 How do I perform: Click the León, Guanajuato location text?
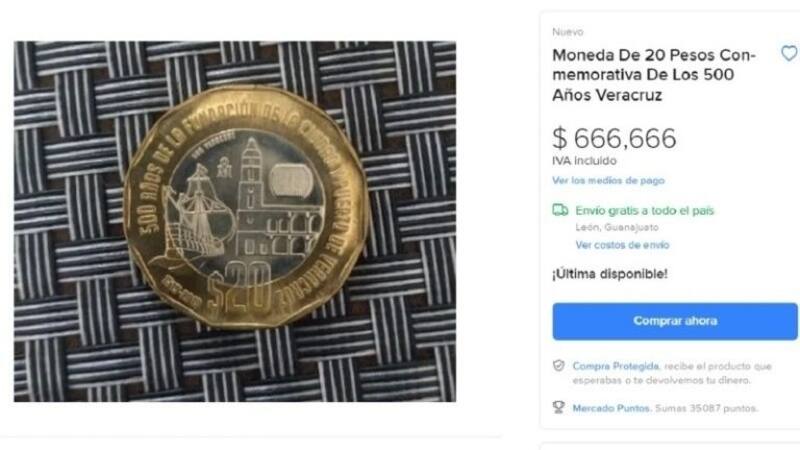[617, 228]
